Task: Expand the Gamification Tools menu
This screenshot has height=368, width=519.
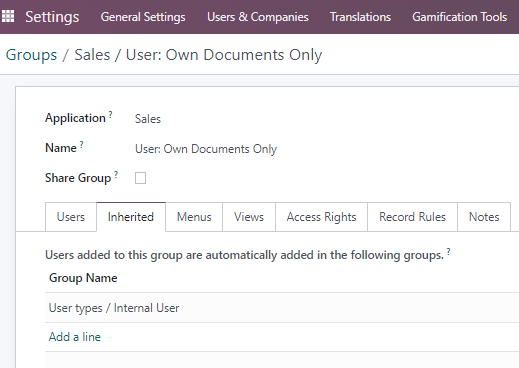Action: coord(460,17)
